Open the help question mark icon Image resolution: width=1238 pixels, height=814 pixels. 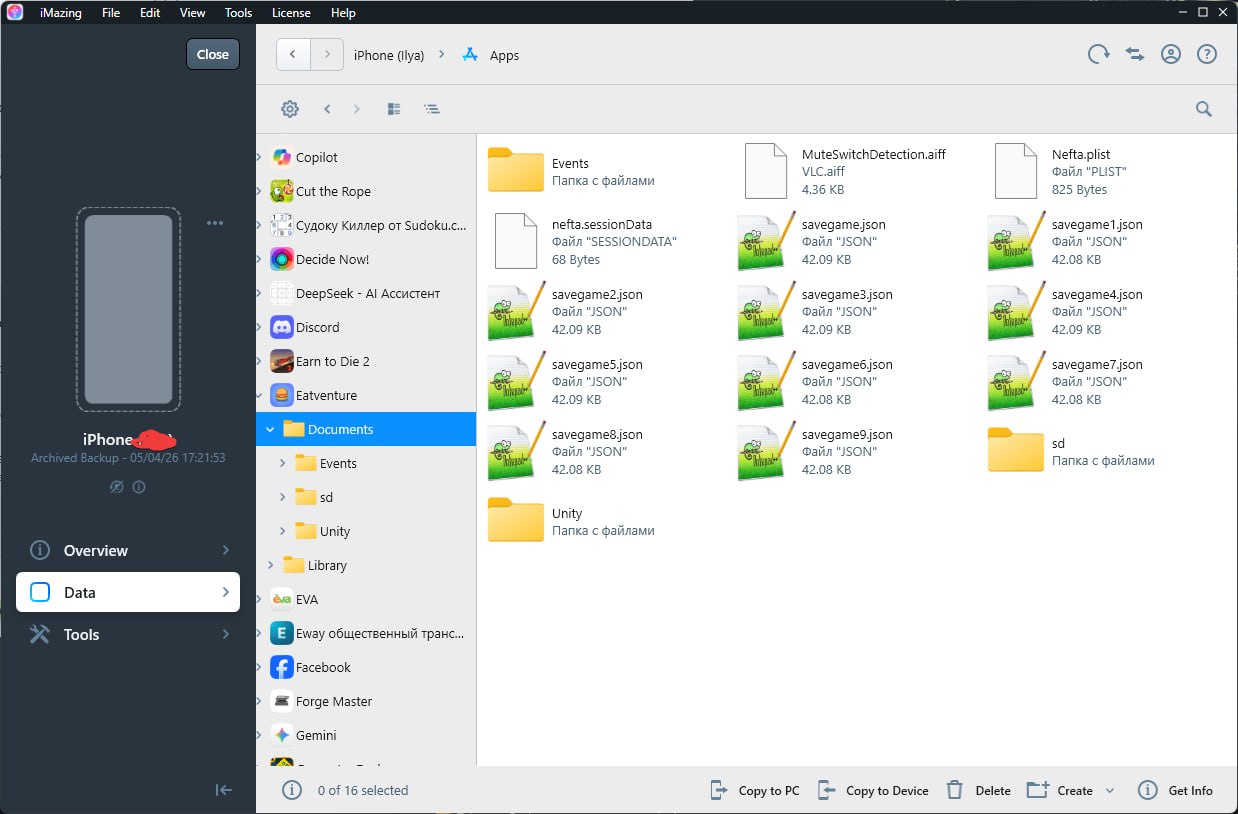click(x=1207, y=55)
